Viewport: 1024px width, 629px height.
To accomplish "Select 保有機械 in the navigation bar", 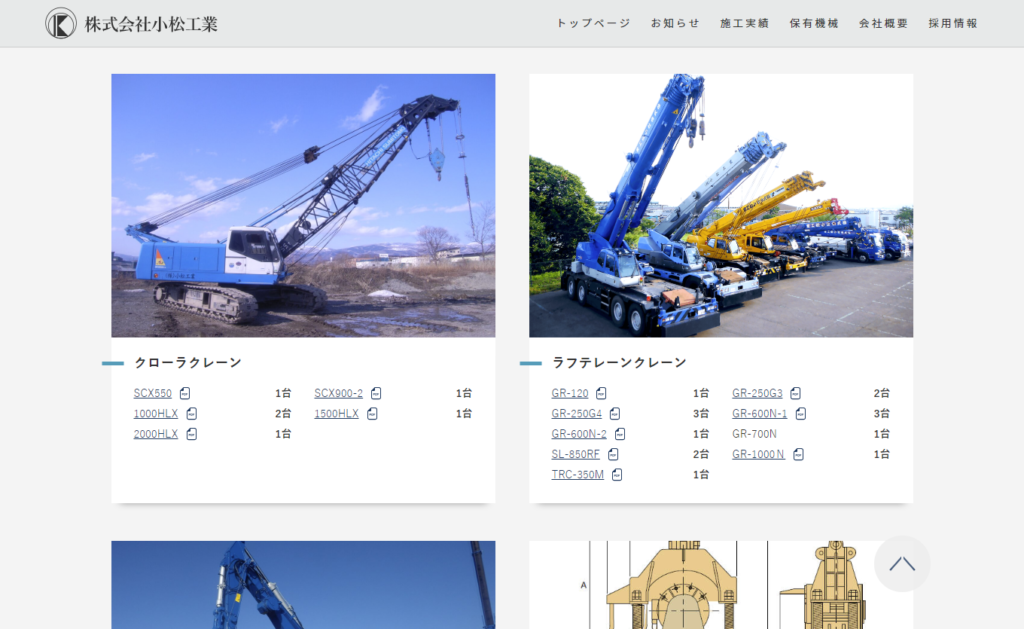I will pos(814,24).
